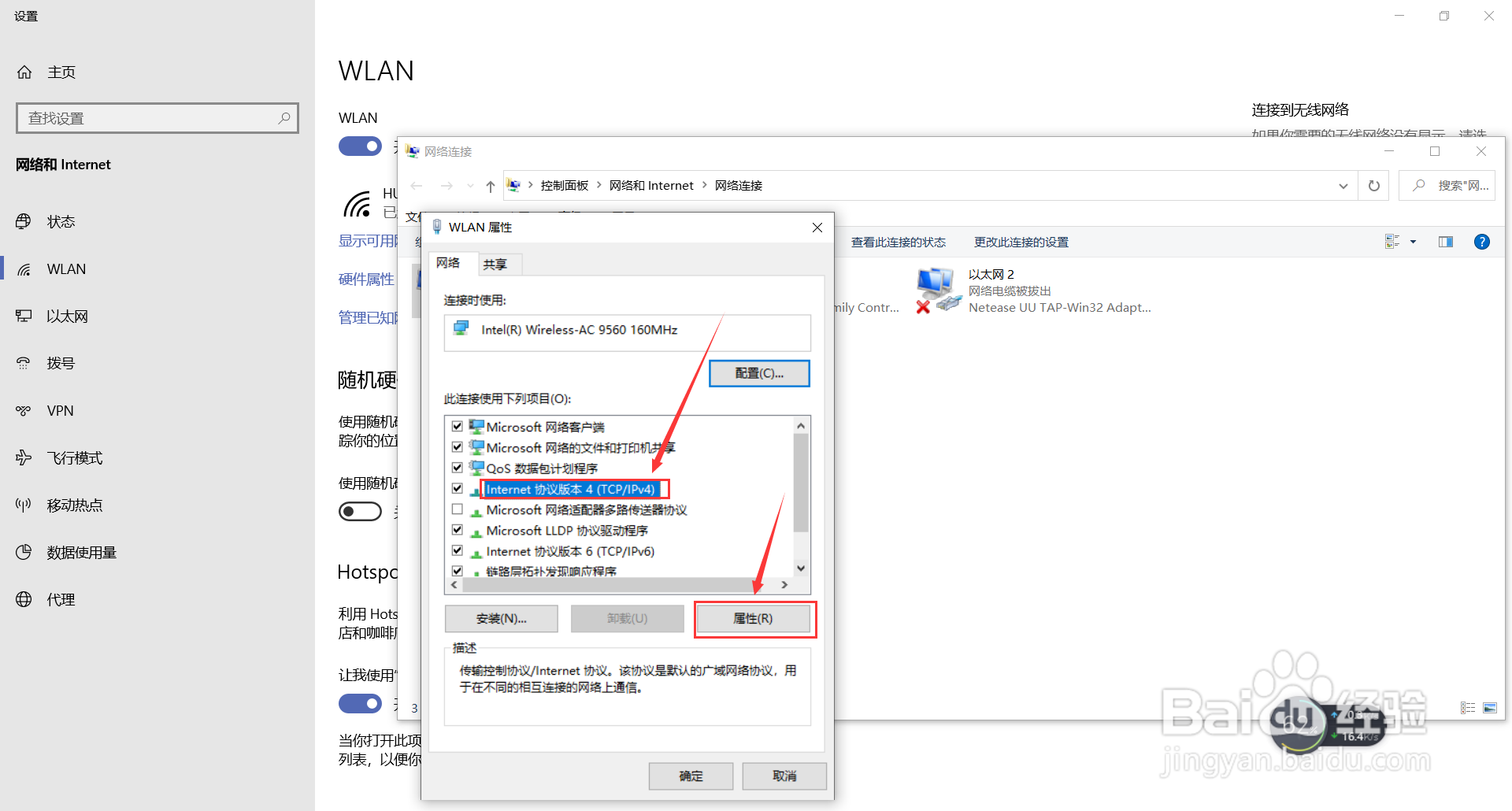1512x811 pixels.
Task: Uncheck Microsoft LLDP 协议驱动程序 checkbox
Action: [x=458, y=530]
